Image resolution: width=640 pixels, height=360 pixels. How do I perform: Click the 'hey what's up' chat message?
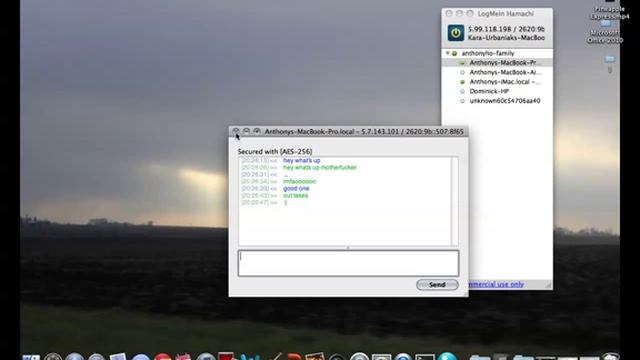(x=302, y=160)
